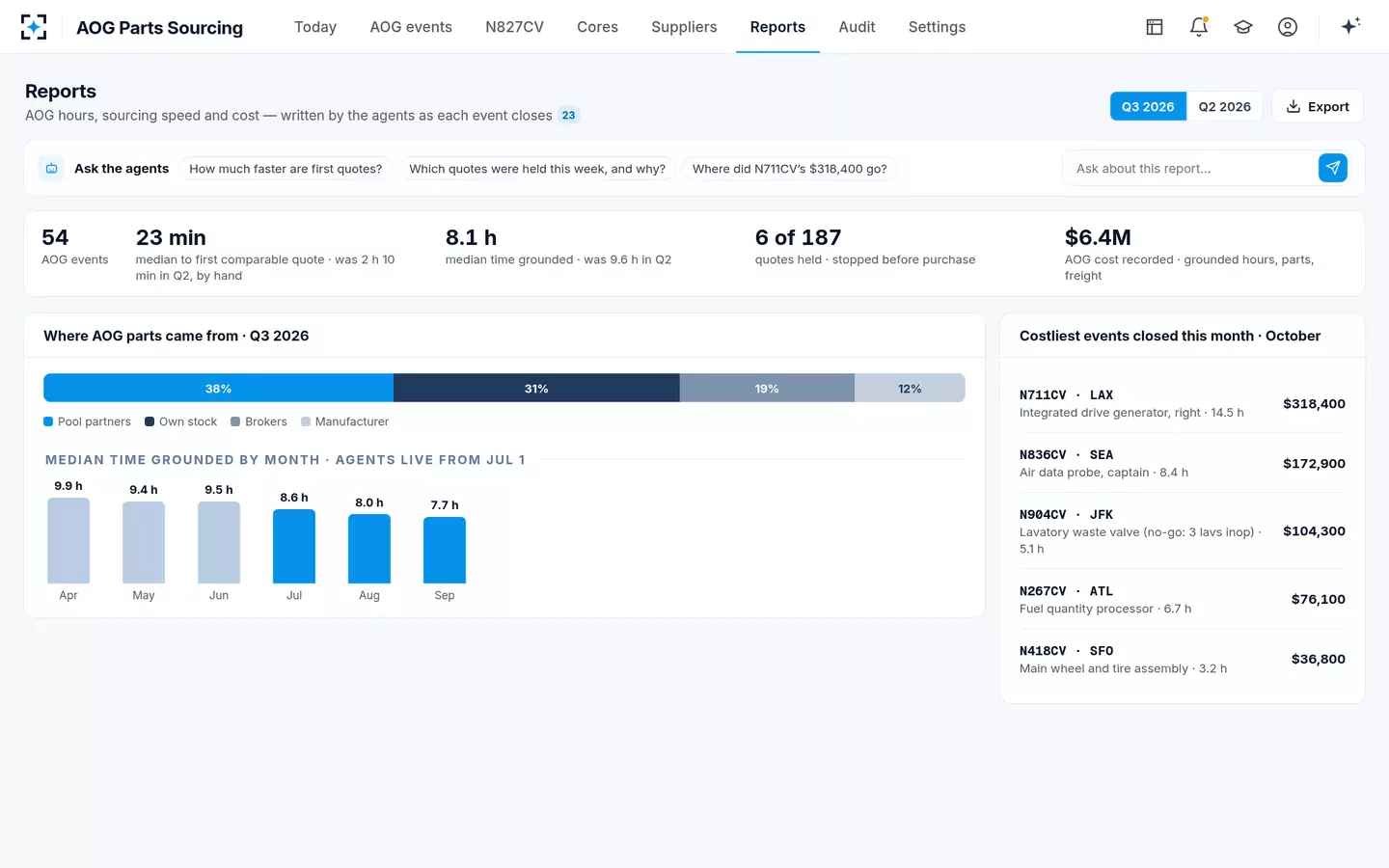Open the layout panel icon in header

tap(1155, 27)
